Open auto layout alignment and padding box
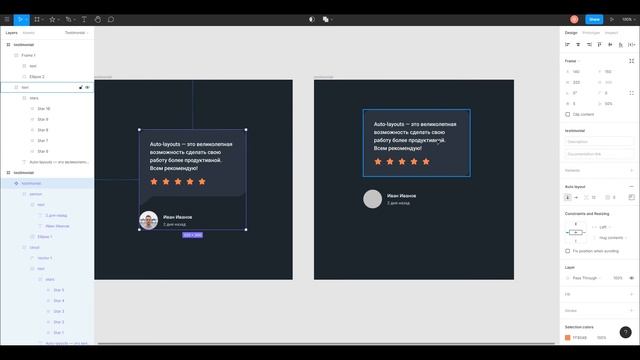Screen dimensions: 640x360 pyautogui.click(x=631, y=198)
